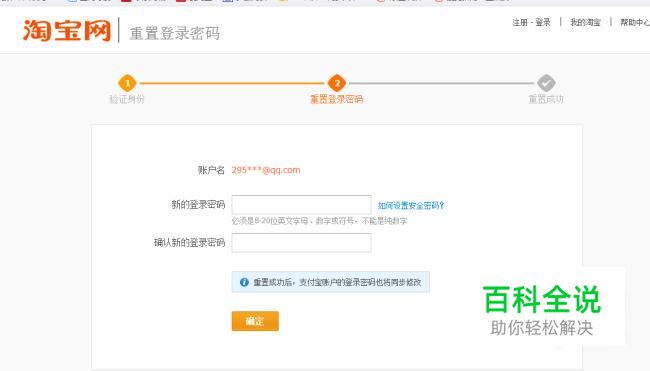This screenshot has width=650, height=371.
Task: Click the Taobao logo
Action: (67, 30)
